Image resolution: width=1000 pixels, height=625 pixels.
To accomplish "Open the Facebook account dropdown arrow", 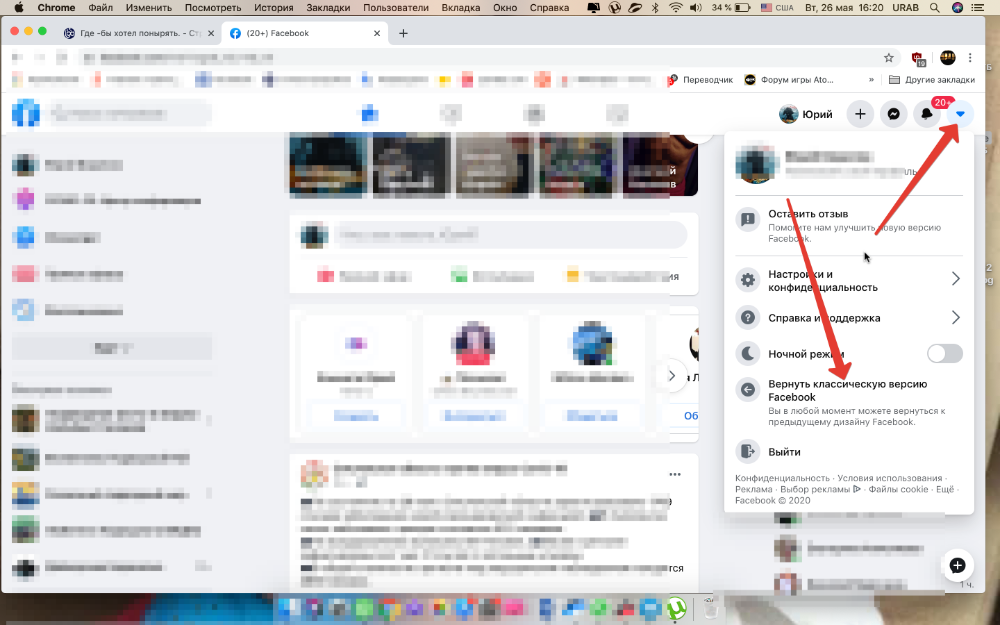I will click(x=960, y=114).
